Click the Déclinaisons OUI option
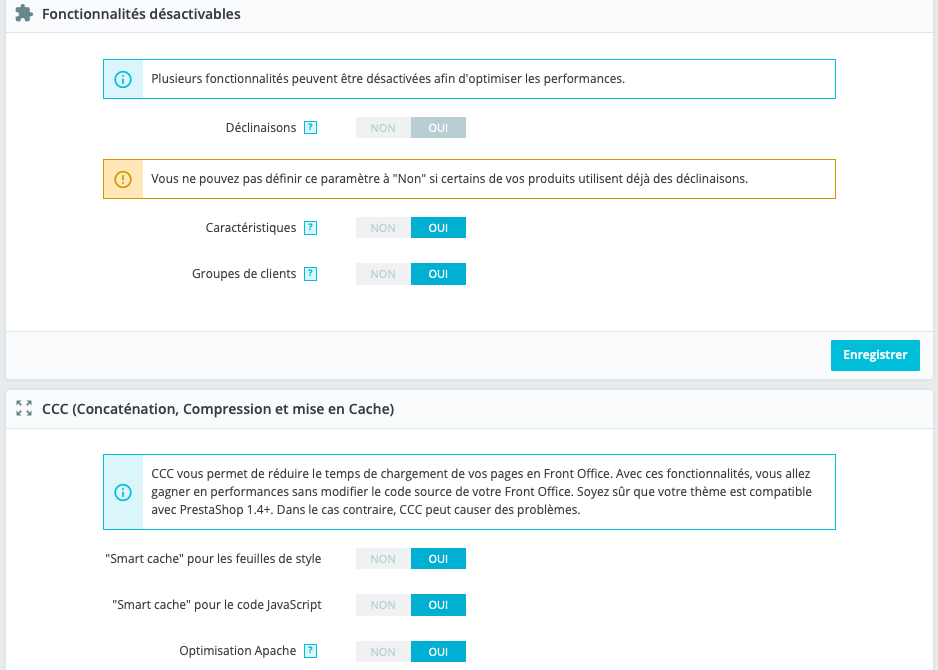938x670 pixels. [x=438, y=128]
